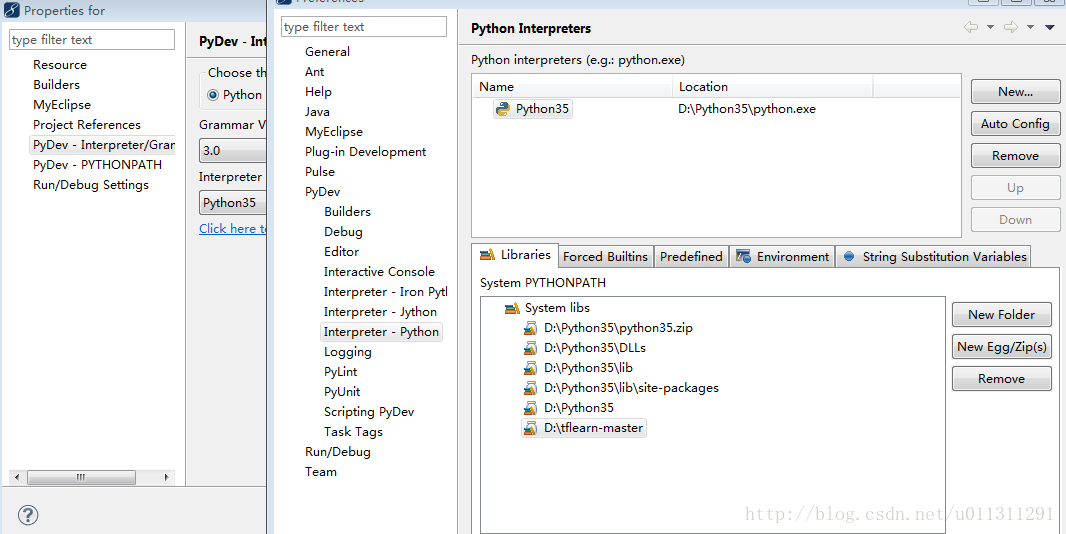Open the forward history dropdown arrow
1066x534 pixels.
1031,27
